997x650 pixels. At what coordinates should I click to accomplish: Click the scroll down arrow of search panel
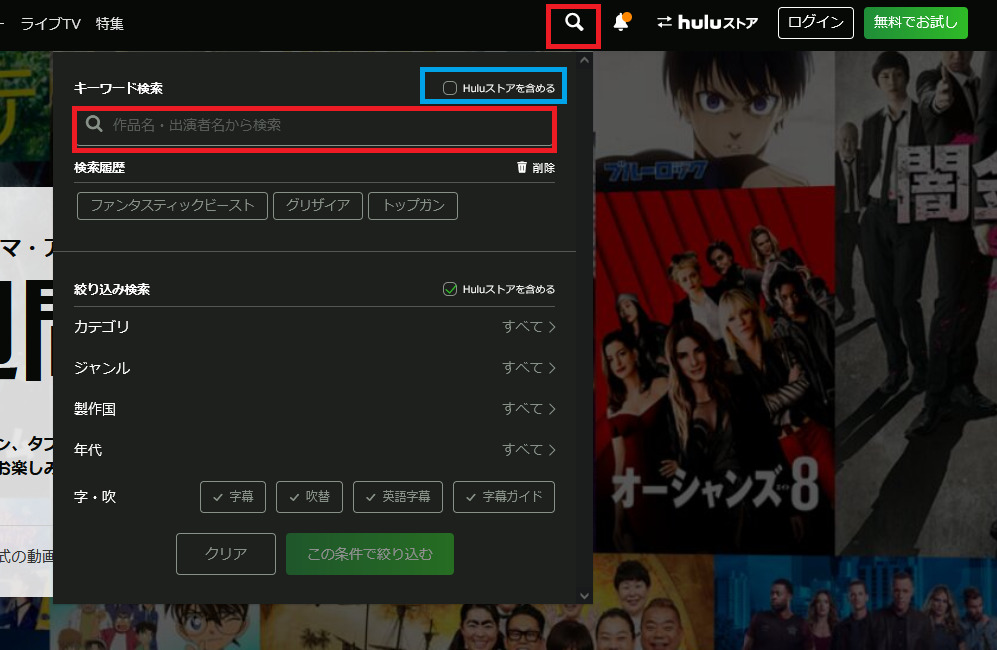[x=584, y=596]
